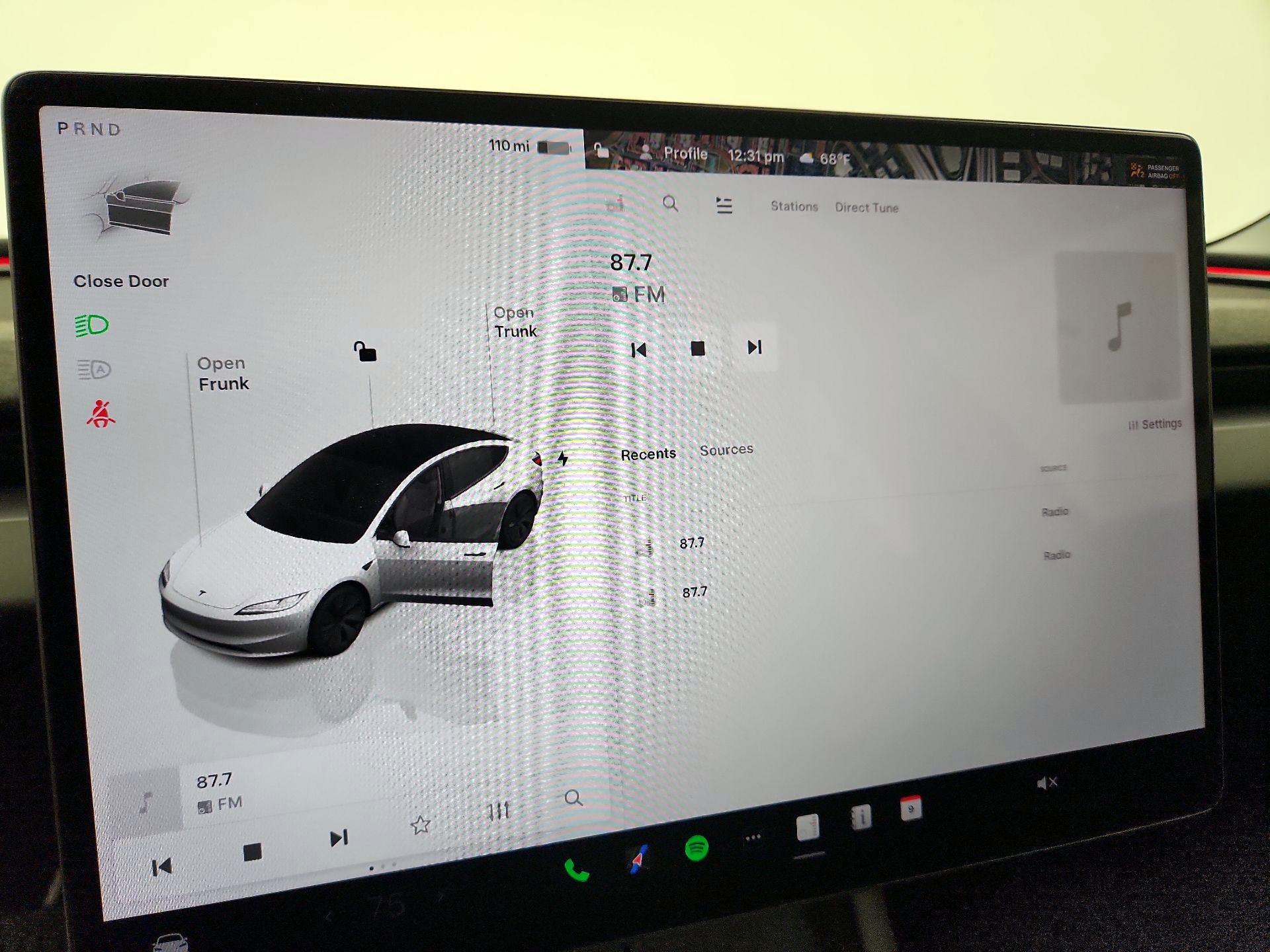Launch the navigation app icon
The width and height of the screenshot is (1270, 952).
click(638, 859)
